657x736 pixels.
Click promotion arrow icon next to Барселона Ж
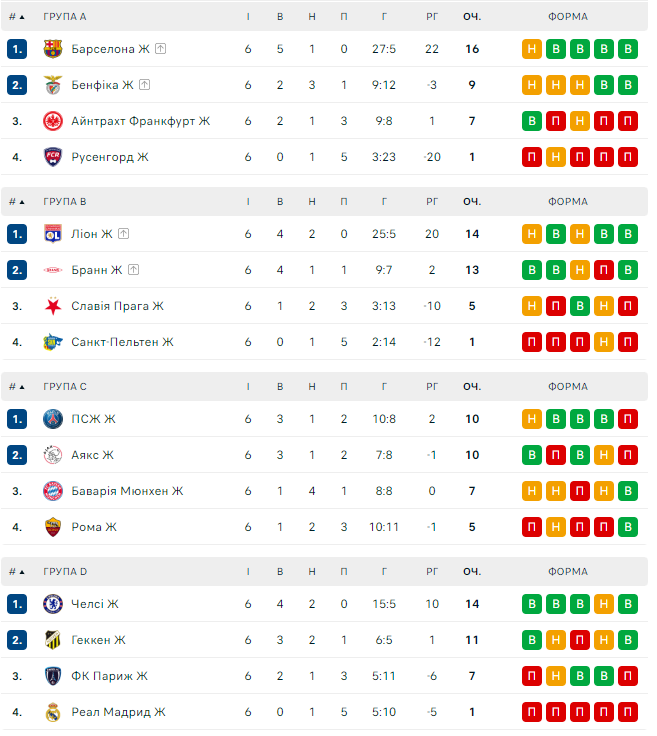click(x=160, y=49)
